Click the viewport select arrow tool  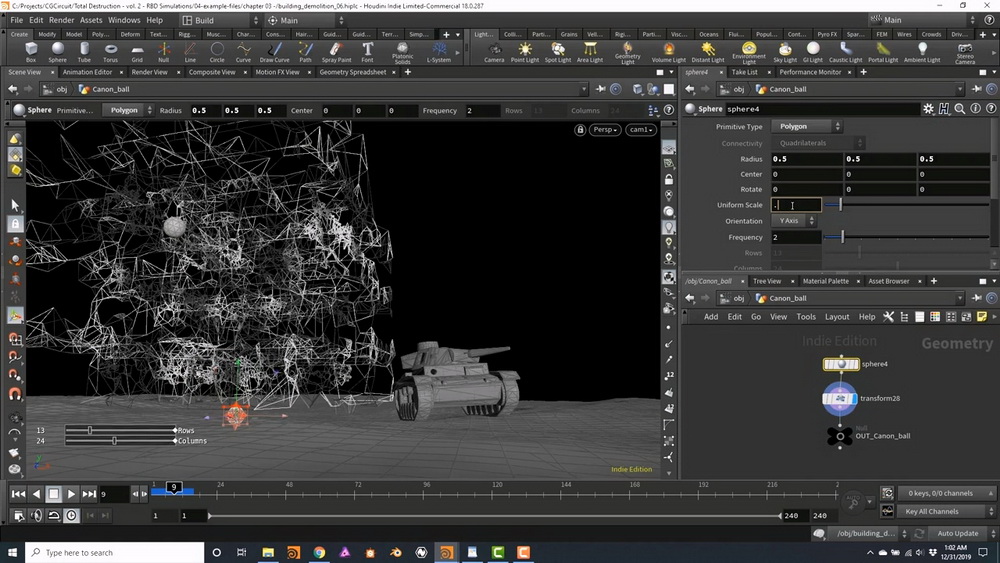(15, 205)
